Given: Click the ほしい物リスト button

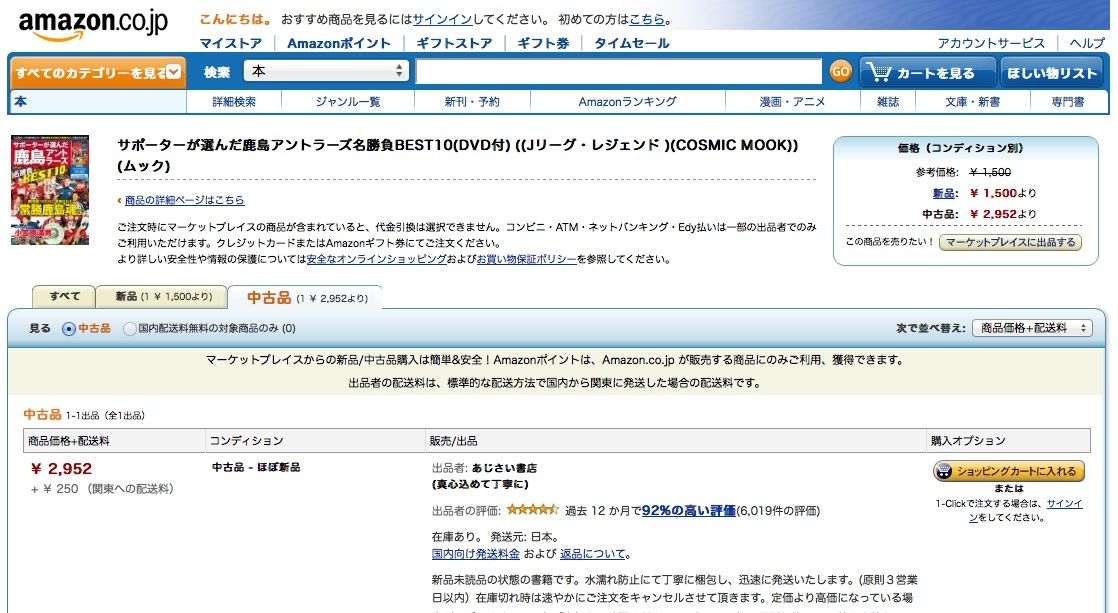Looking at the screenshot, I should [1052, 73].
